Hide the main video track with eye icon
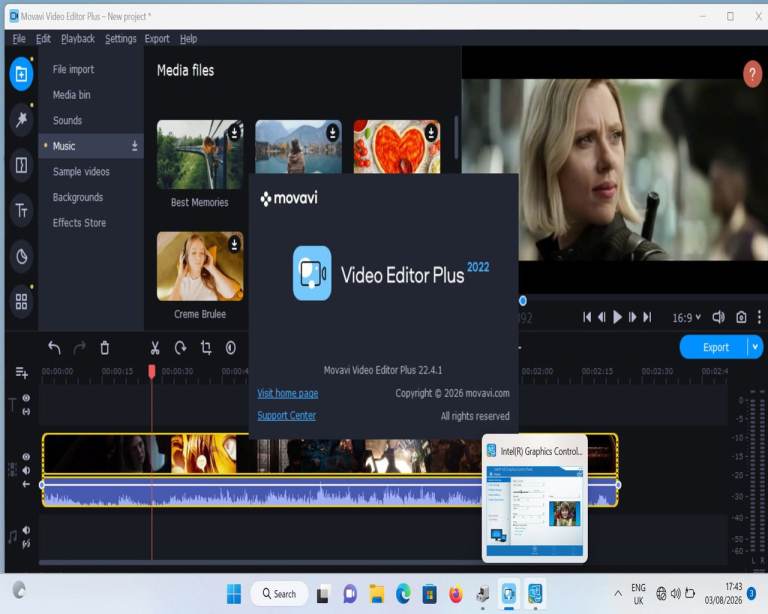768x614 pixels. (26, 456)
